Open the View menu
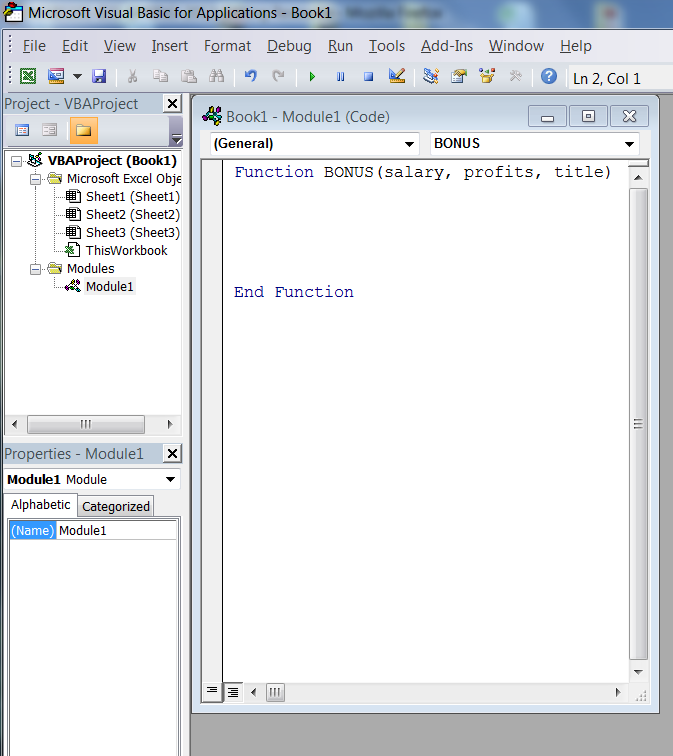 coord(120,46)
